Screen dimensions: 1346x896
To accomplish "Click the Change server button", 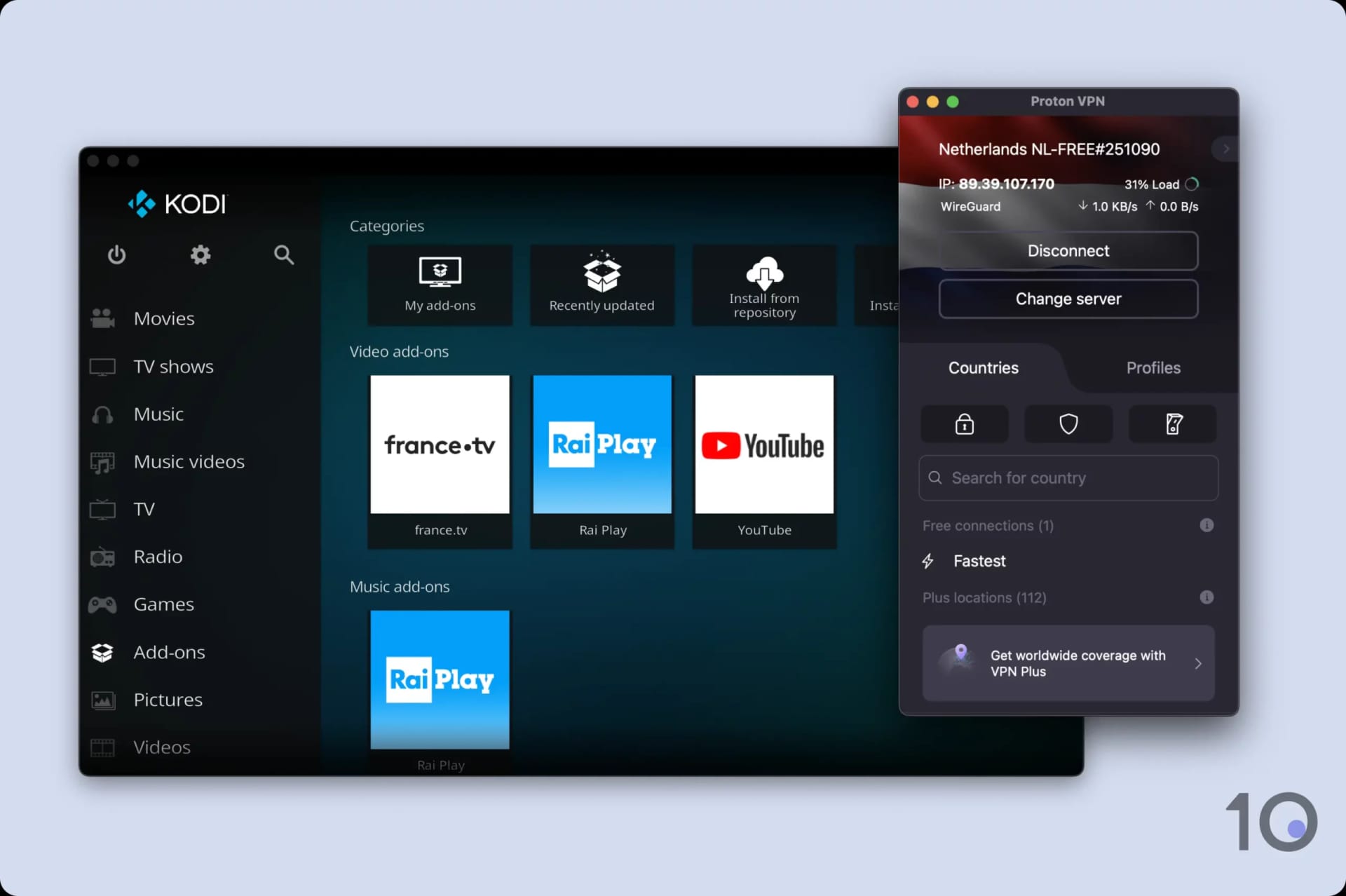I will (x=1069, y=299).
